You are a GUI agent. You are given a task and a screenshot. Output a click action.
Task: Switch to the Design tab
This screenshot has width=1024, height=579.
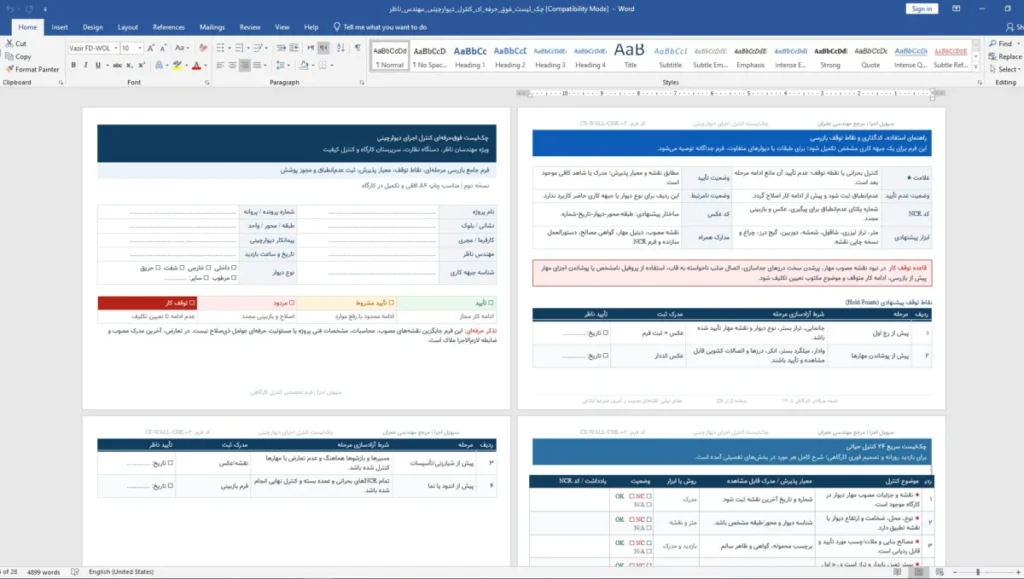[93, 27]
